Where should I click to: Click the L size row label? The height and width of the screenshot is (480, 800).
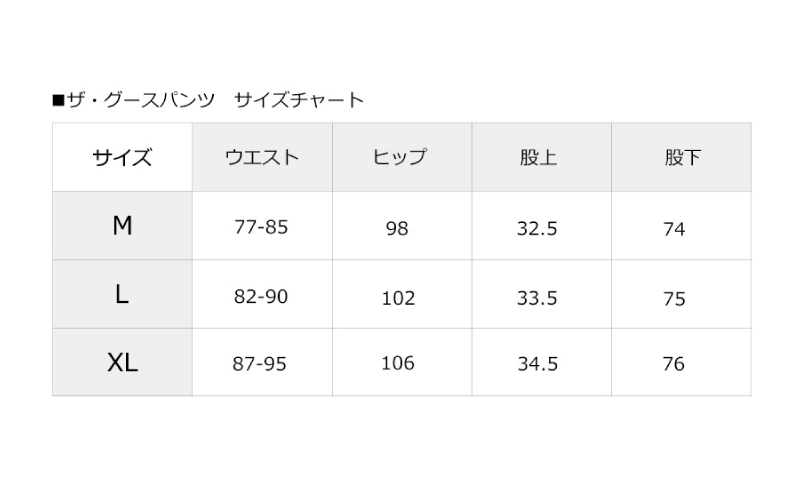tap(122, 294)
